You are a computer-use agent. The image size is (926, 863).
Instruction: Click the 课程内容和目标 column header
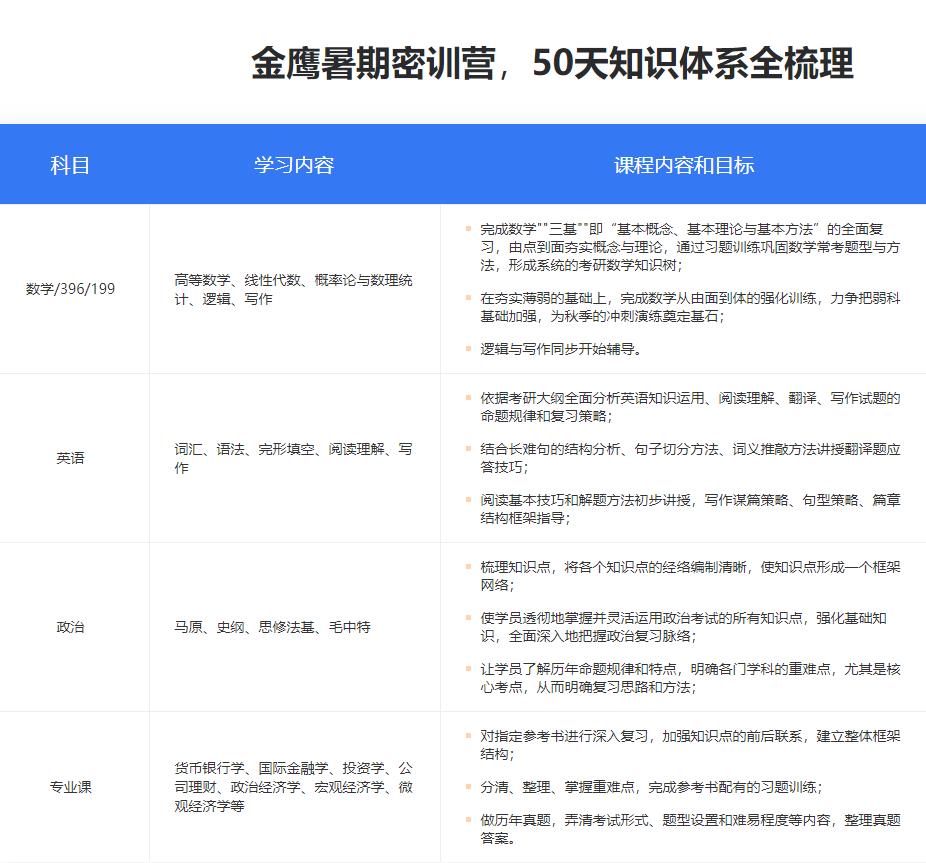(x=683, y=165)
